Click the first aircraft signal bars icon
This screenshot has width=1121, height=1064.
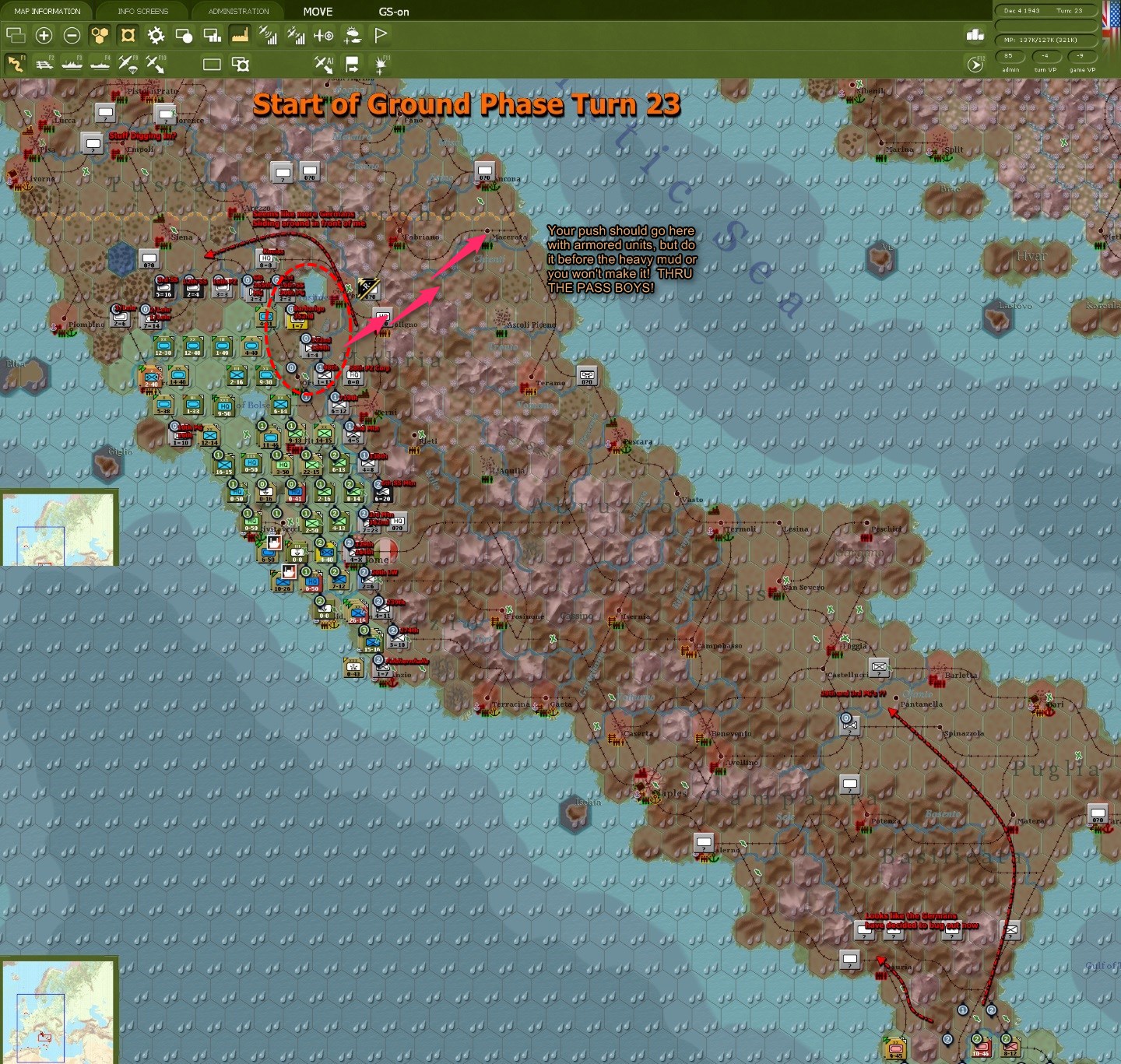point(268,35)
